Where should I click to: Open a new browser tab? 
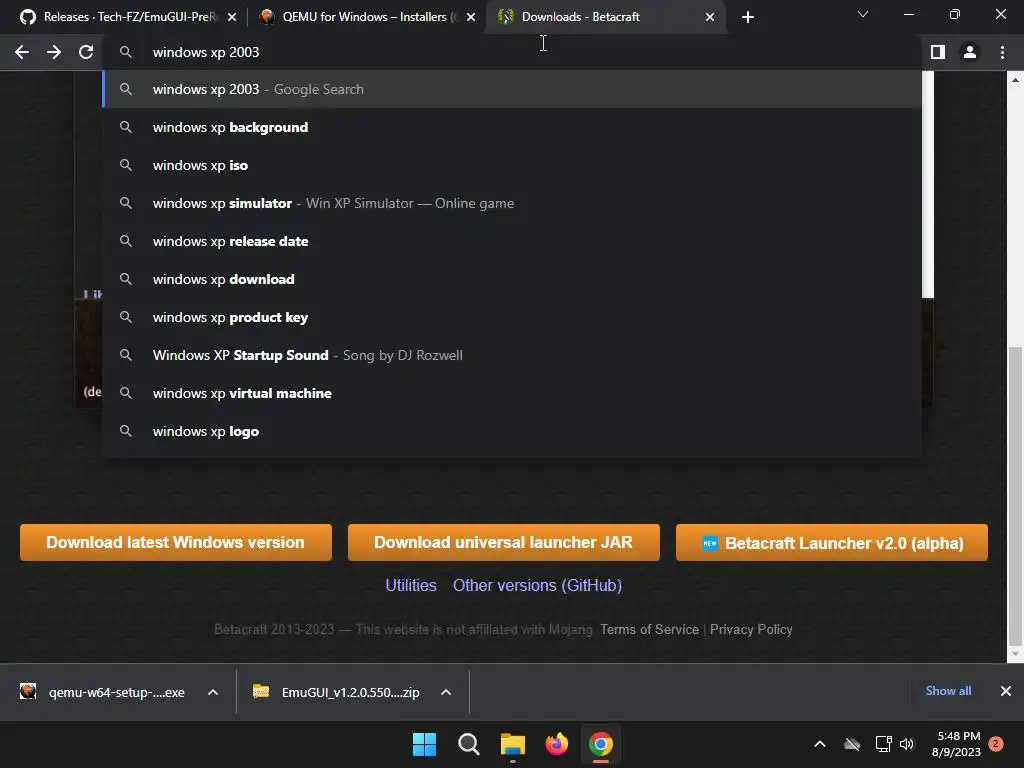pos(748,17)
